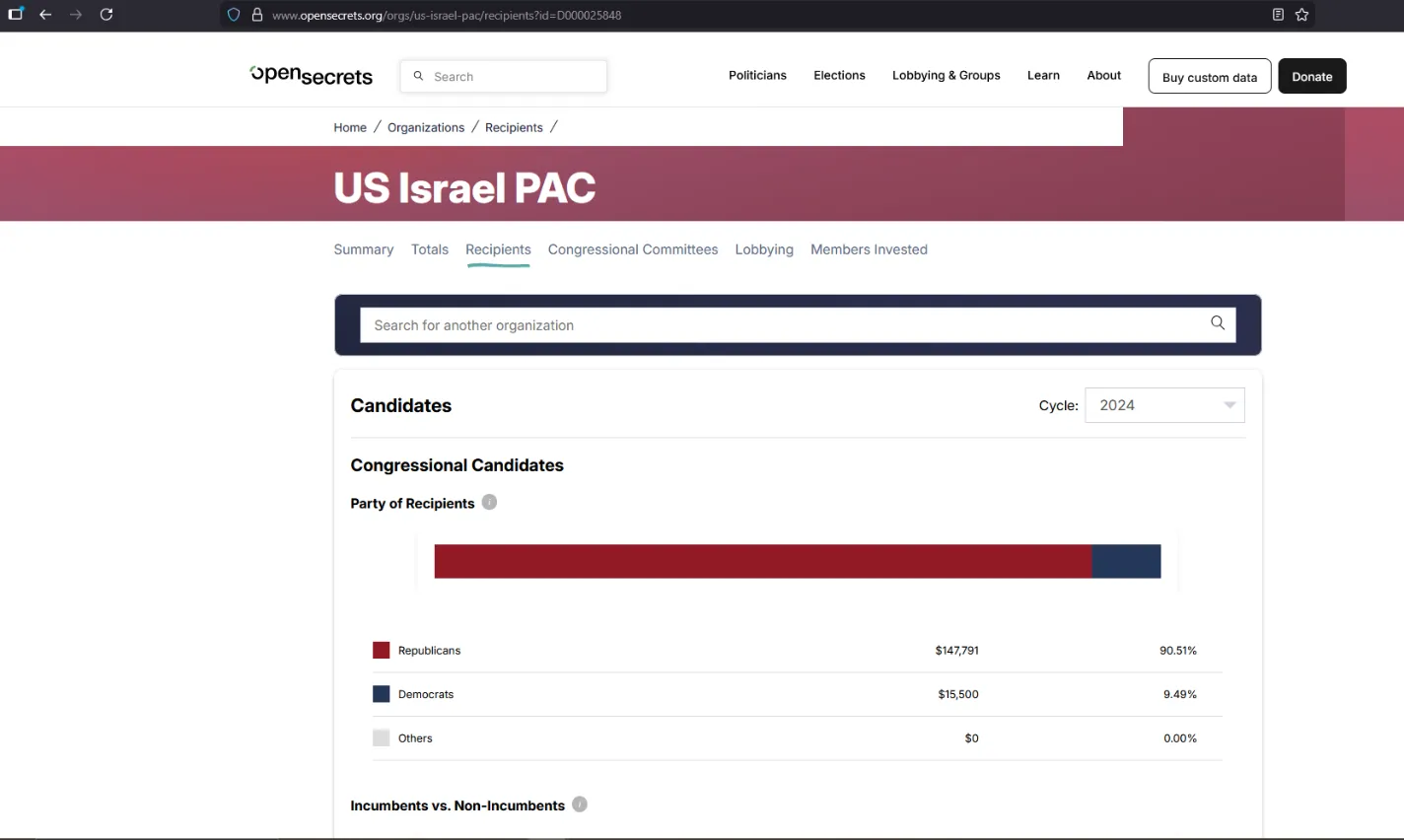Click the Democrats legend label
Viewport: 1404px width, 840px height.
pyautogui.click(x=426, y=694)
